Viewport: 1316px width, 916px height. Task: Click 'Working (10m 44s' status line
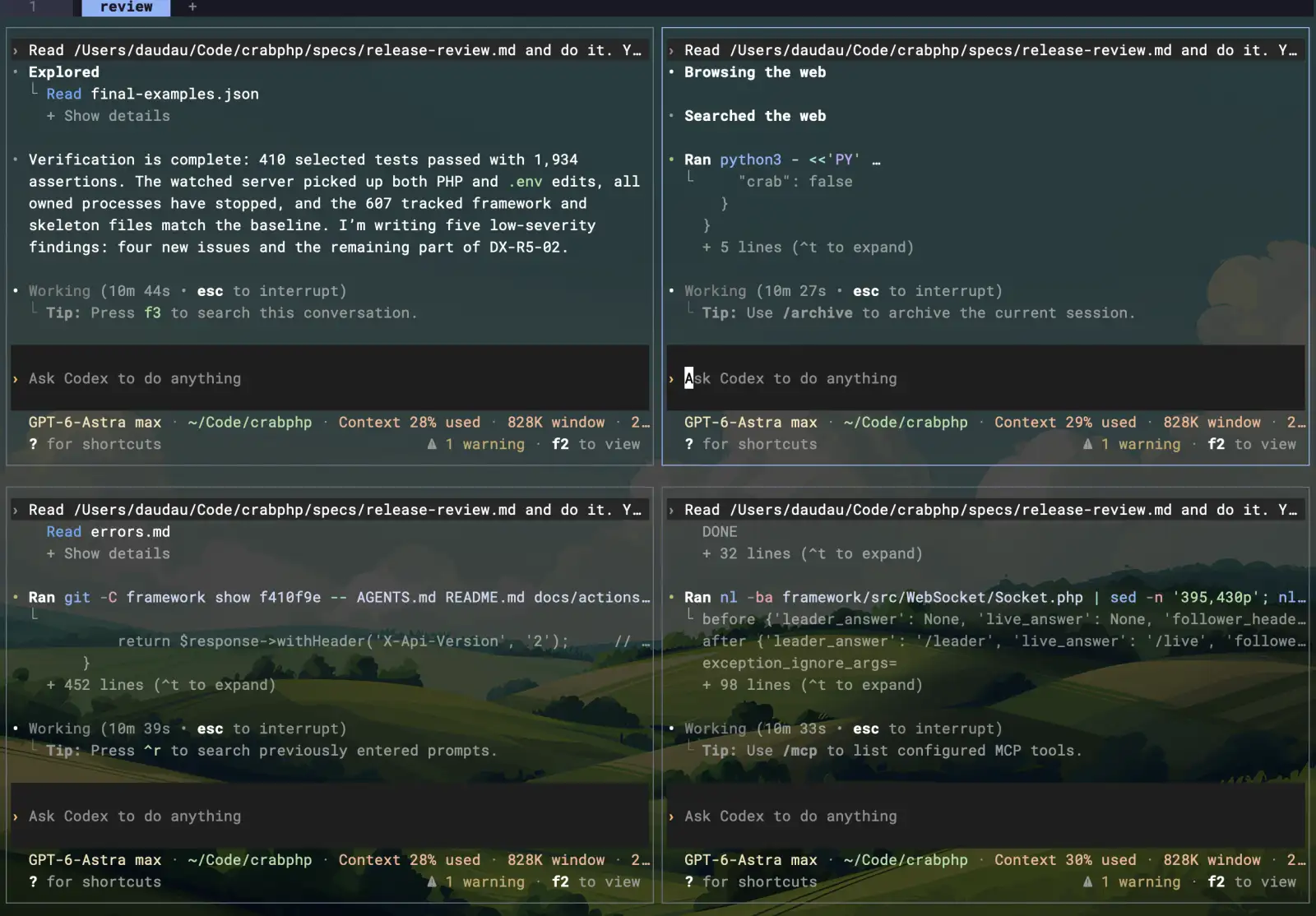188,291
